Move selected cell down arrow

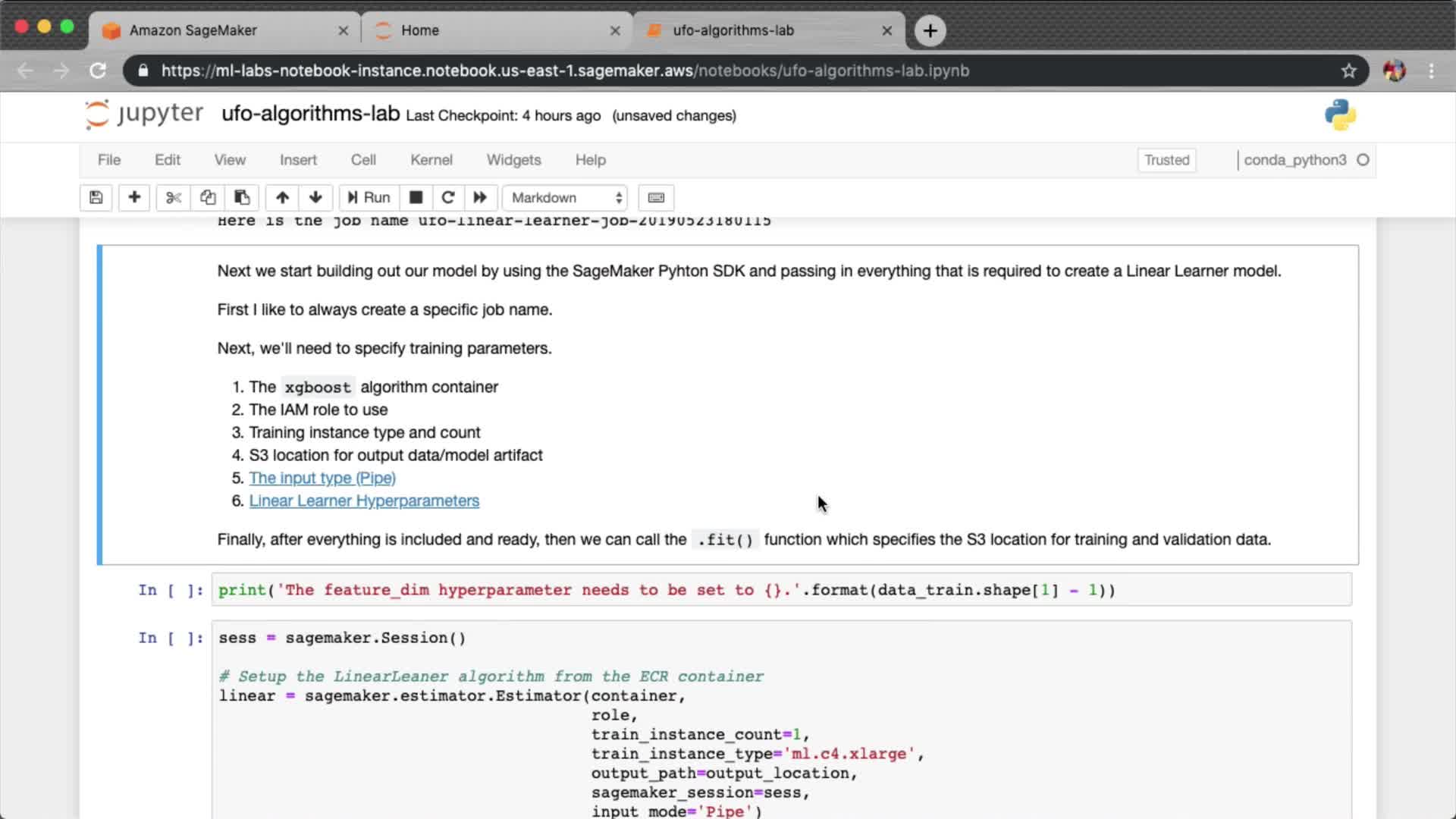315,197
